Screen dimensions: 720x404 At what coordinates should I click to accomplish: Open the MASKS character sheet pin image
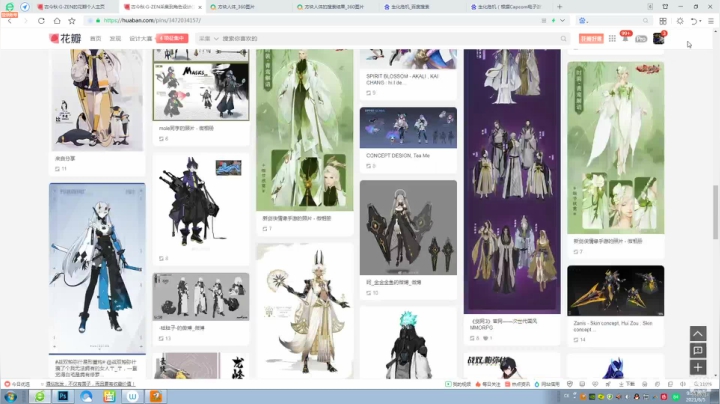(201, 92)
